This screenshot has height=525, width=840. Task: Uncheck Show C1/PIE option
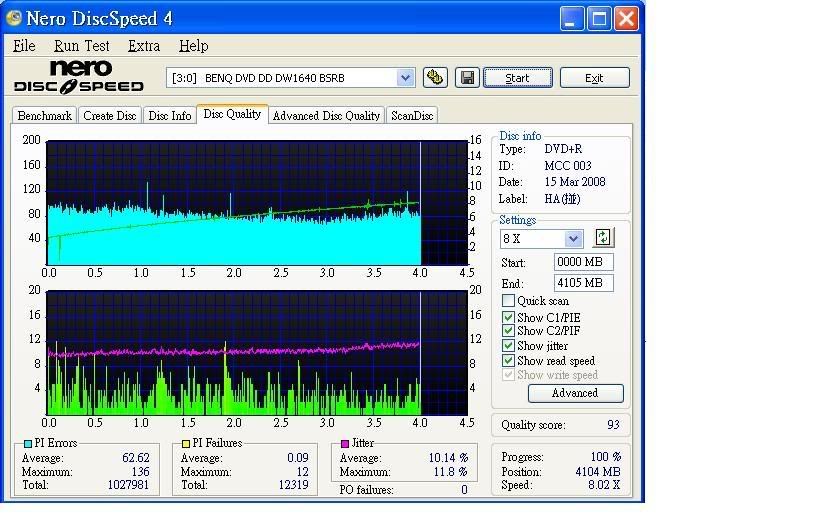click(x=508, y=317)
